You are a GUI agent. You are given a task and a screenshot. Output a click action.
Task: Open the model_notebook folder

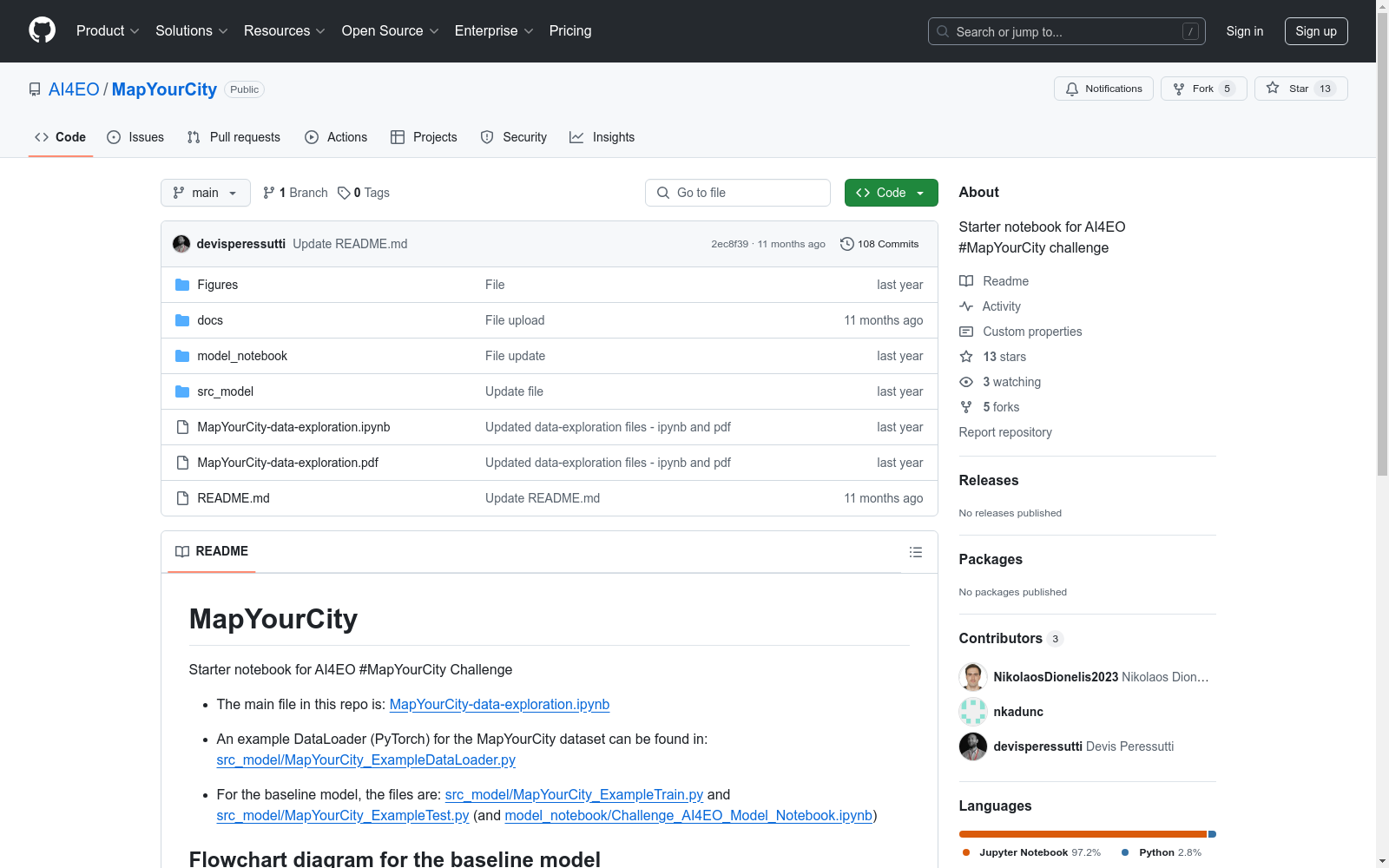pos(242,356)
